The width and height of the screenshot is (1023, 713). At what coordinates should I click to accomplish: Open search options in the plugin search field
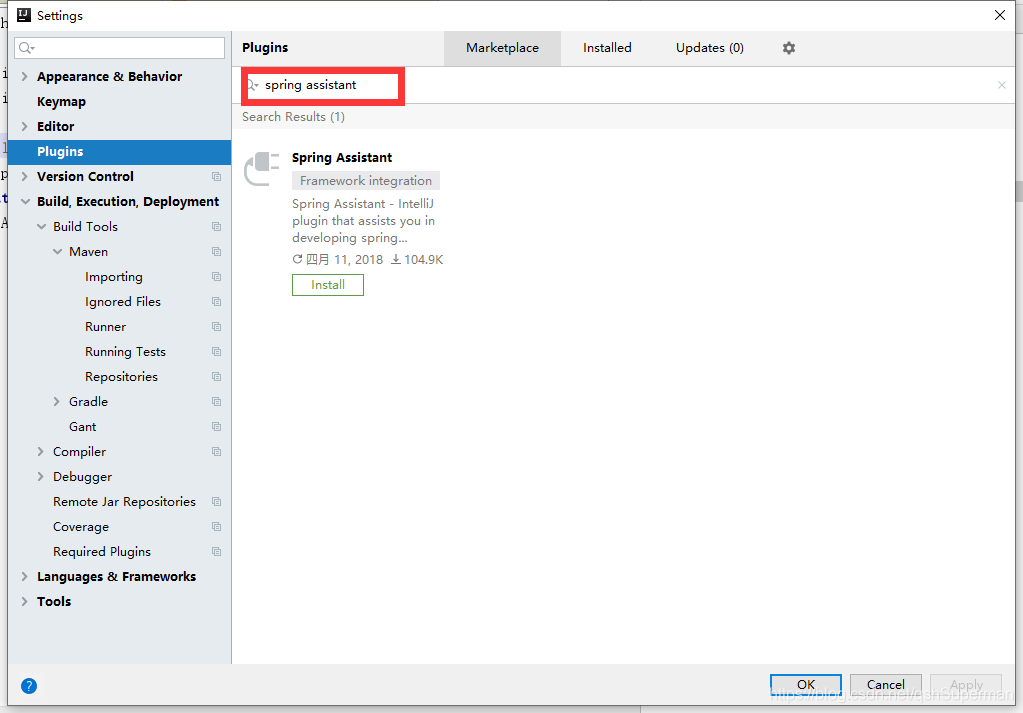point(252,85)
